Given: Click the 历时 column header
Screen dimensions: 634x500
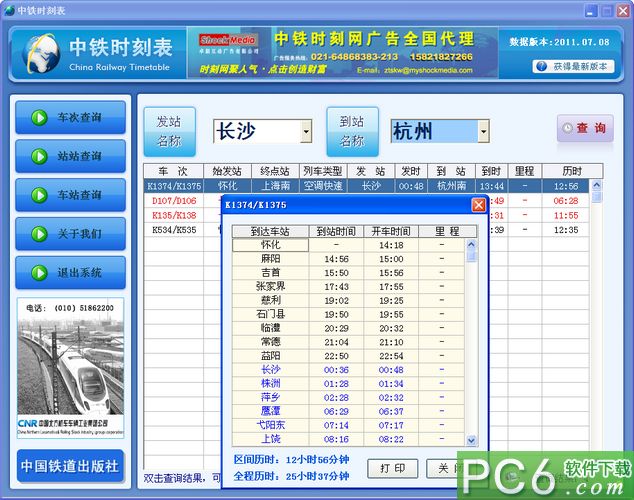Looking at the screenshot, I should (572, 171).
